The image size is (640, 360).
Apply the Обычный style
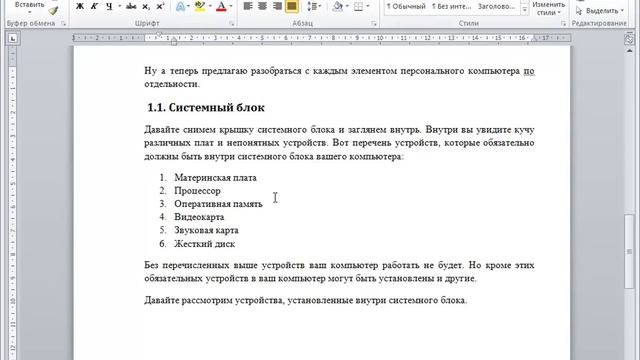pos(406,7)
